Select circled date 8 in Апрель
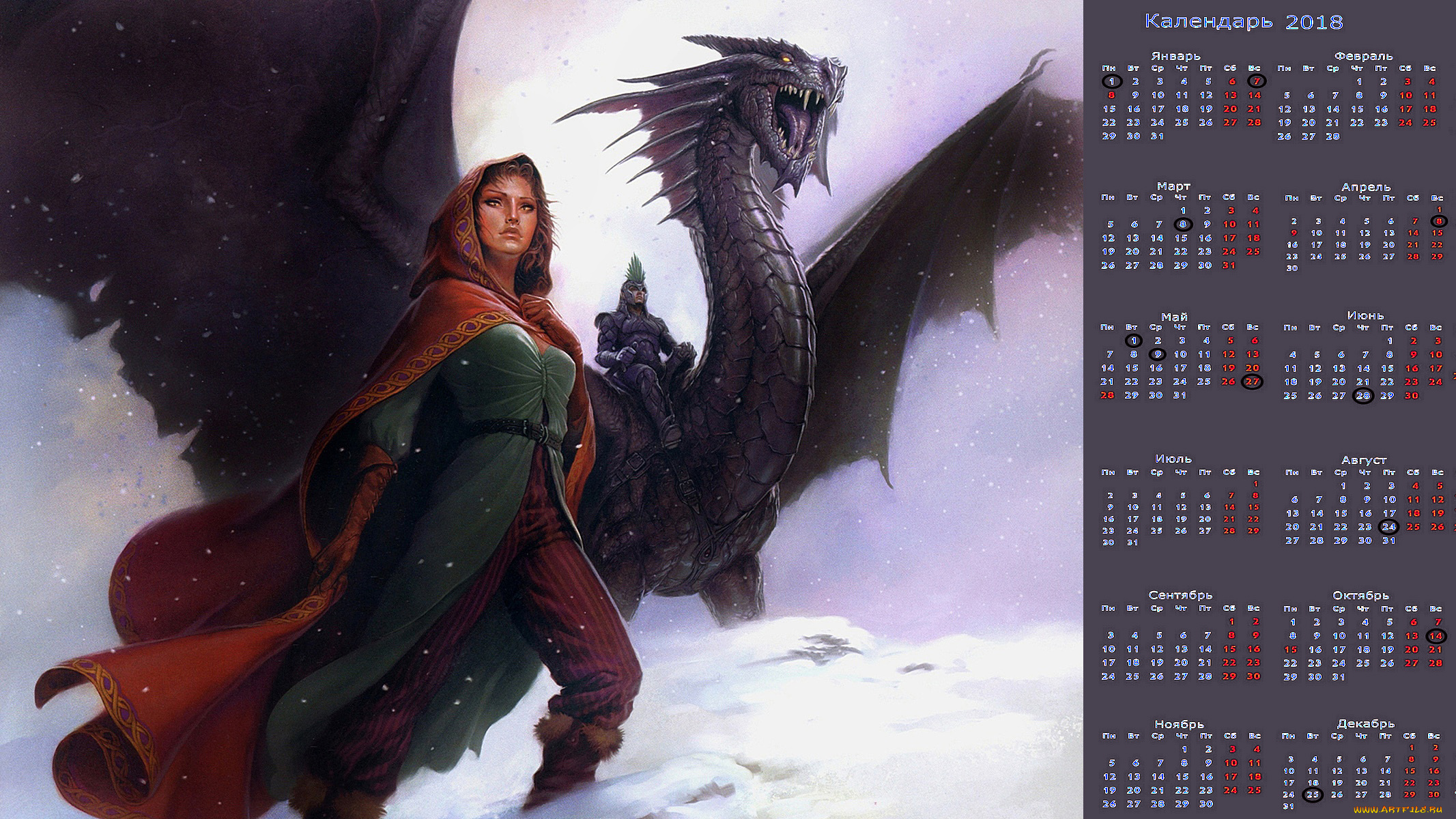 1439,221
